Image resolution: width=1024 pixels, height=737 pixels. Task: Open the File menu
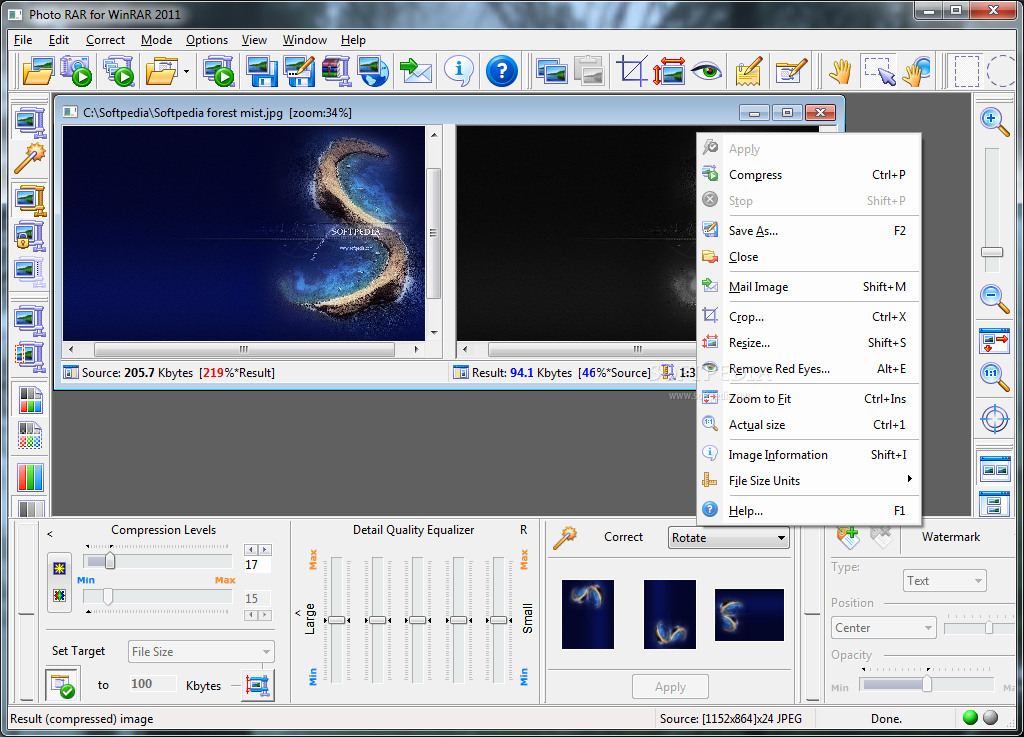coord(23,40)
